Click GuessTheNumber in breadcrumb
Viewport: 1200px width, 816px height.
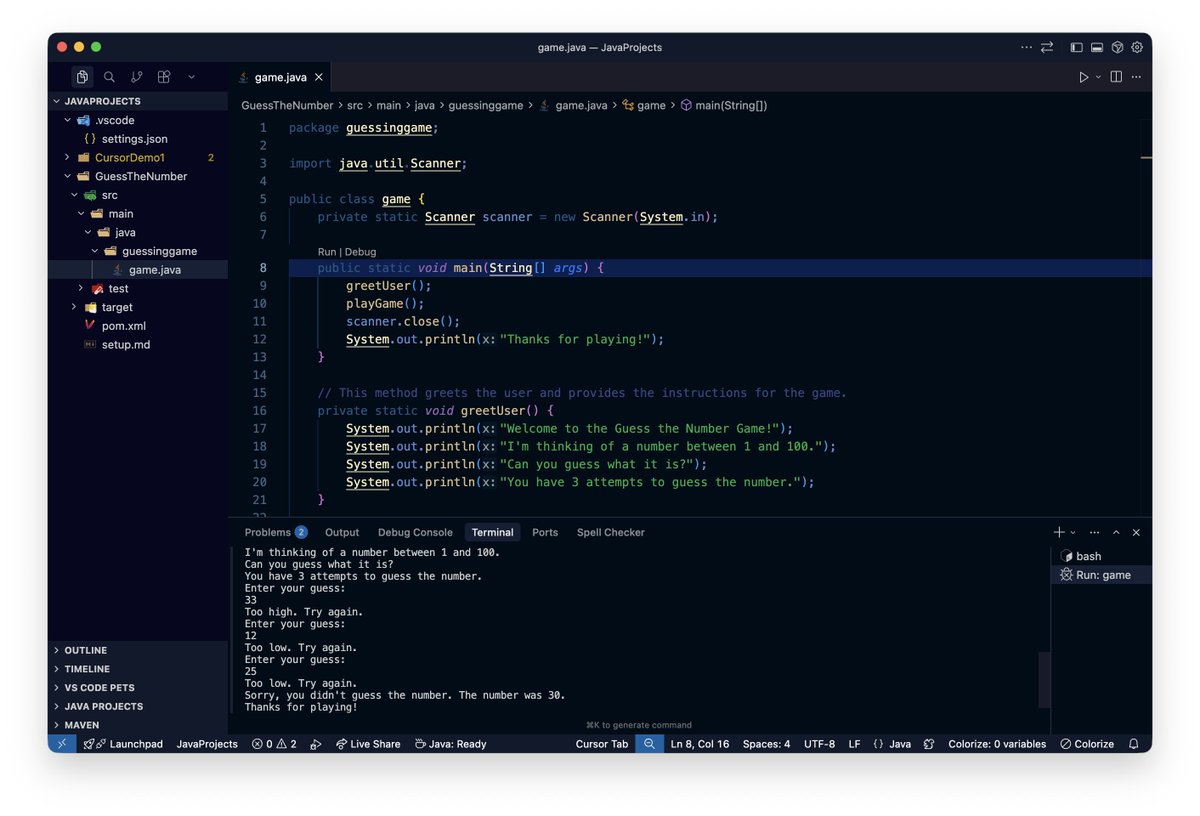click(x=286, y=105)
